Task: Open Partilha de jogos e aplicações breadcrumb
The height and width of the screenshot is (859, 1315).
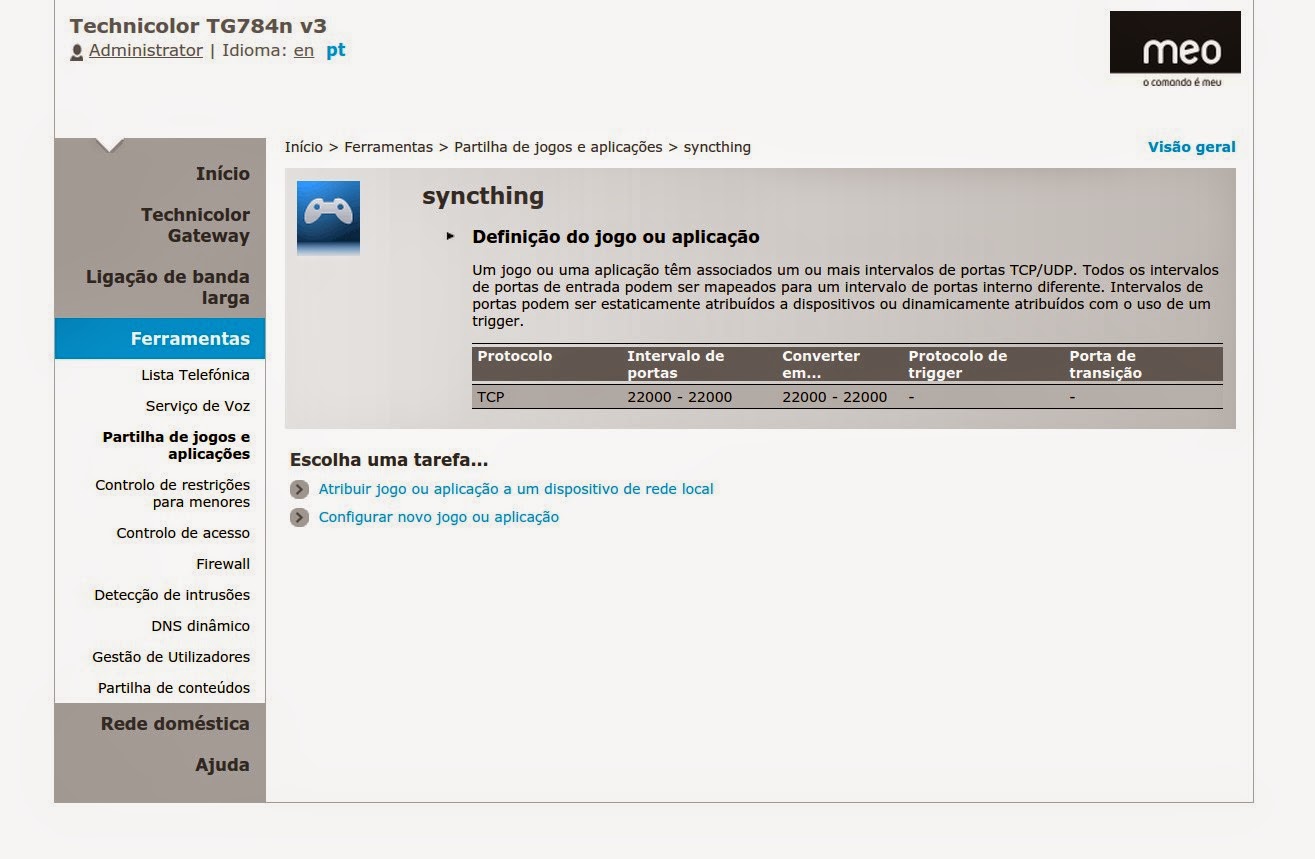Action: pos(558,147)
